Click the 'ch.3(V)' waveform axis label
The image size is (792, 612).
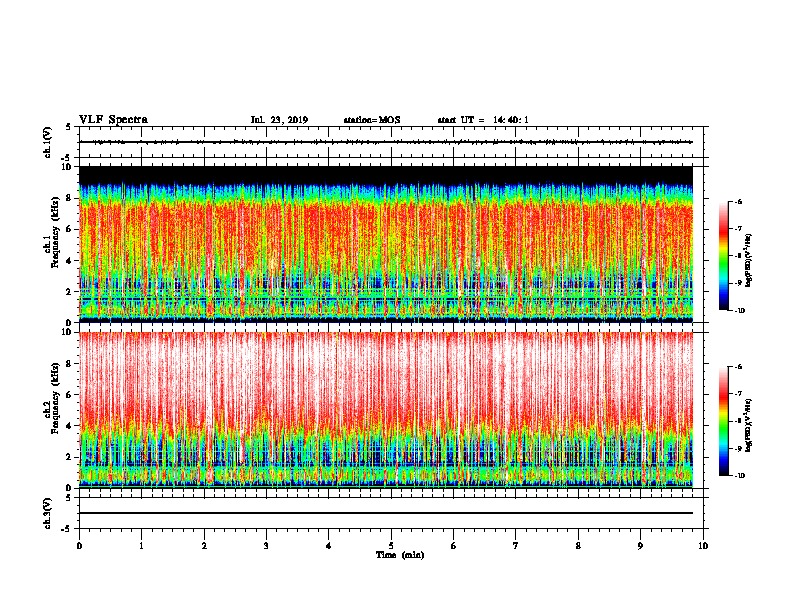coord(47,514)
